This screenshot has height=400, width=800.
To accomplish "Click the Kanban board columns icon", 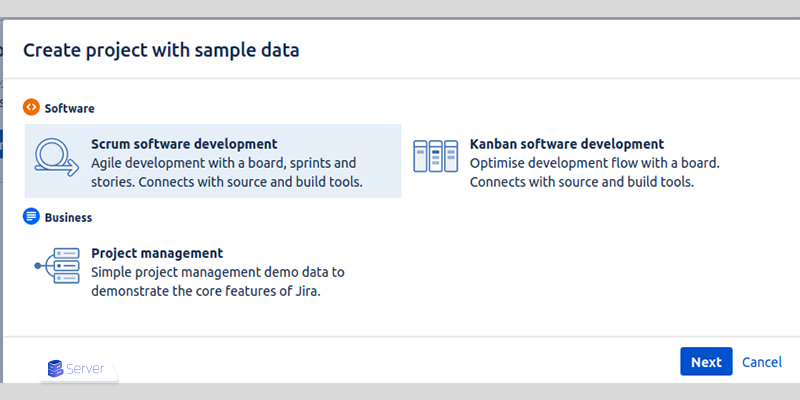I will point(435,156).
